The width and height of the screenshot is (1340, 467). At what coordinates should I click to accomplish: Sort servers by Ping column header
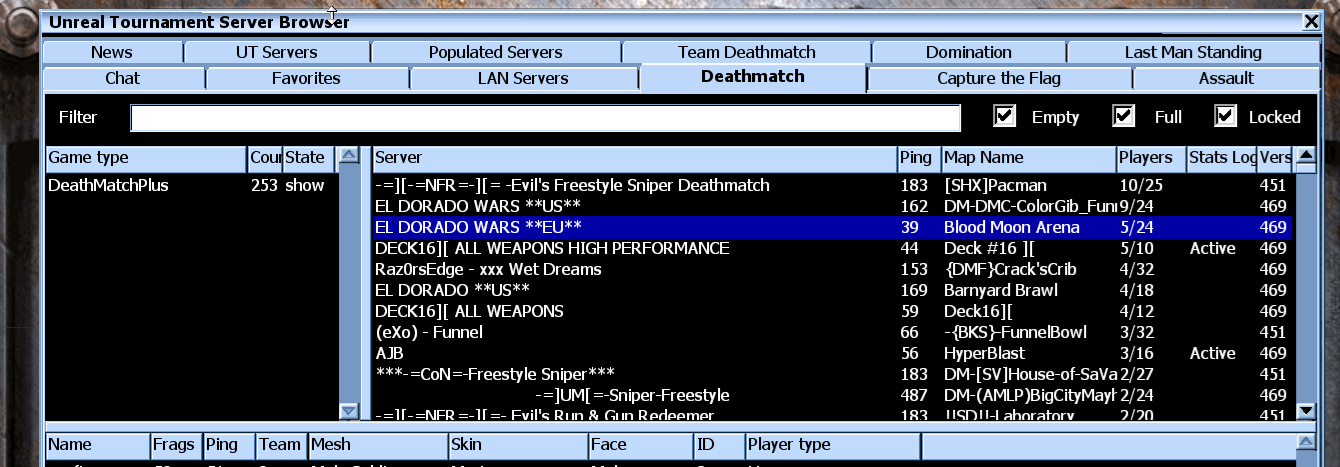[917, 157]
